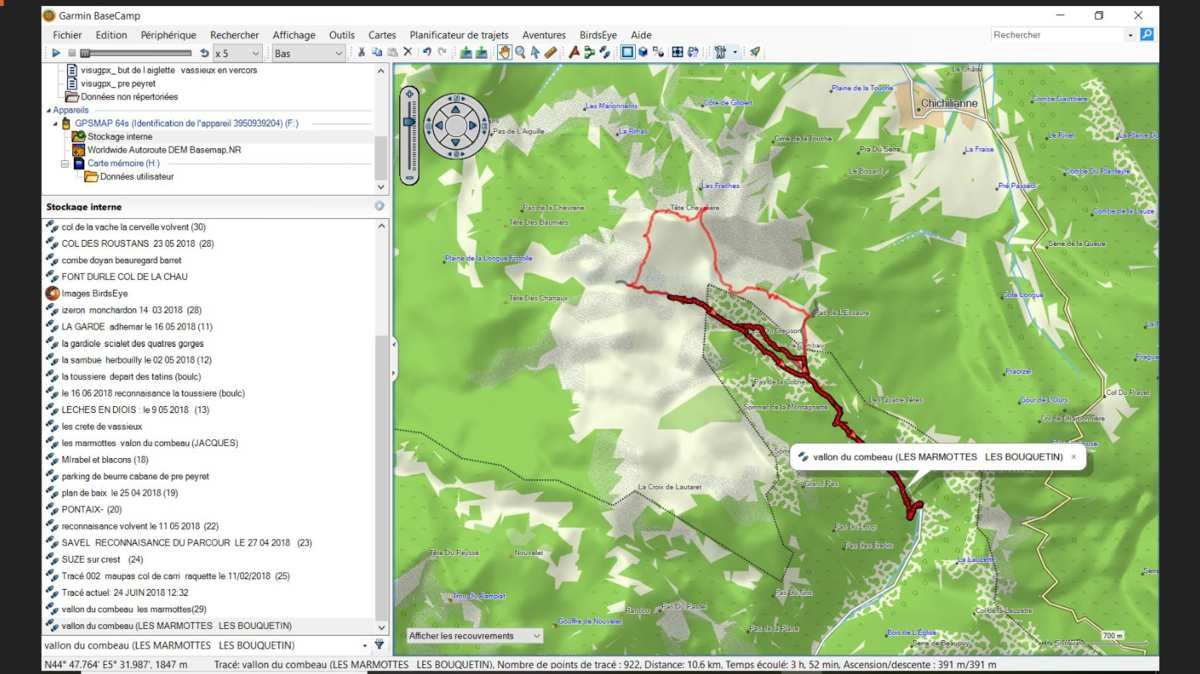The width and height of the screenshot is (1200, 674).
Task: Click the search magnifier button at top right
Action: pyautogui.click(x=1147, y=35)
